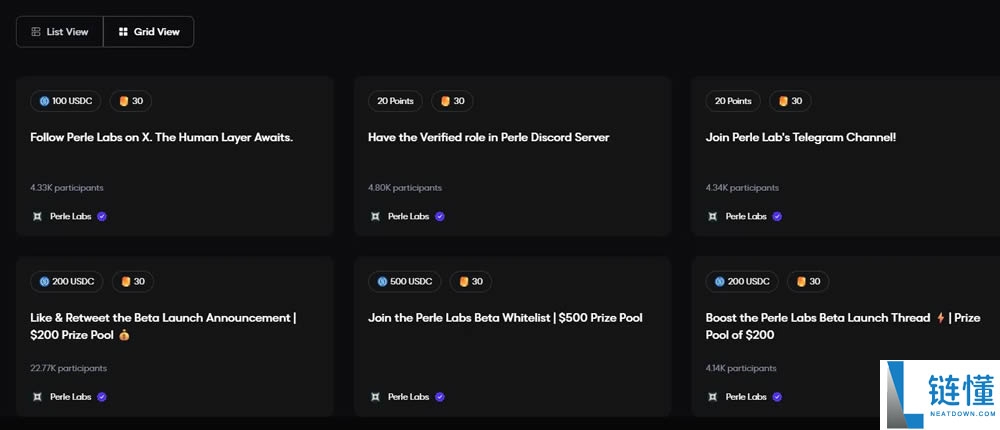Image resolution: width=1000 pixels, height=430 pixels.
Task: Click Perle Labs logo on Boost Thread card
Action: tap(712, 397)
